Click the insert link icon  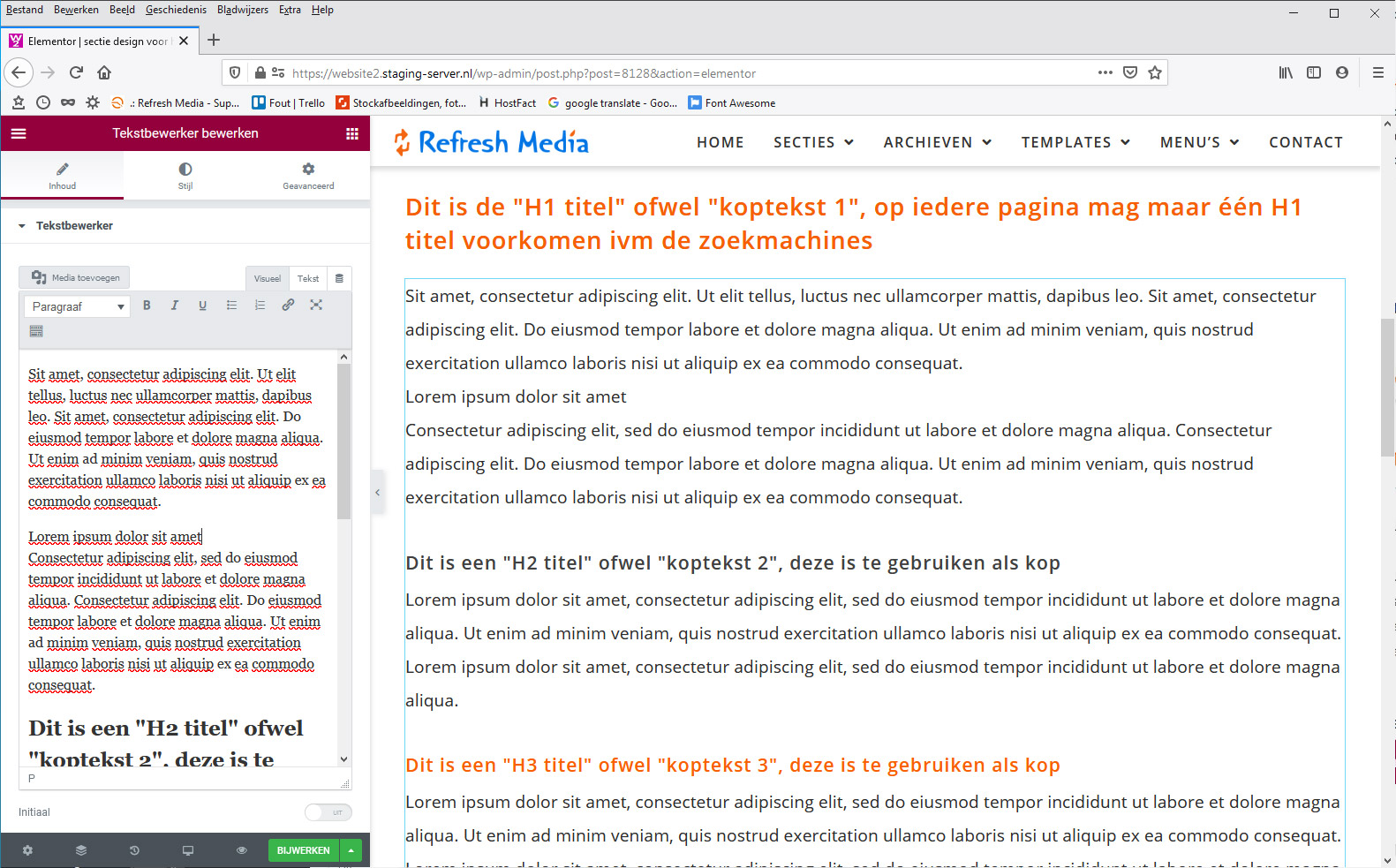click(x=288, y=306)
